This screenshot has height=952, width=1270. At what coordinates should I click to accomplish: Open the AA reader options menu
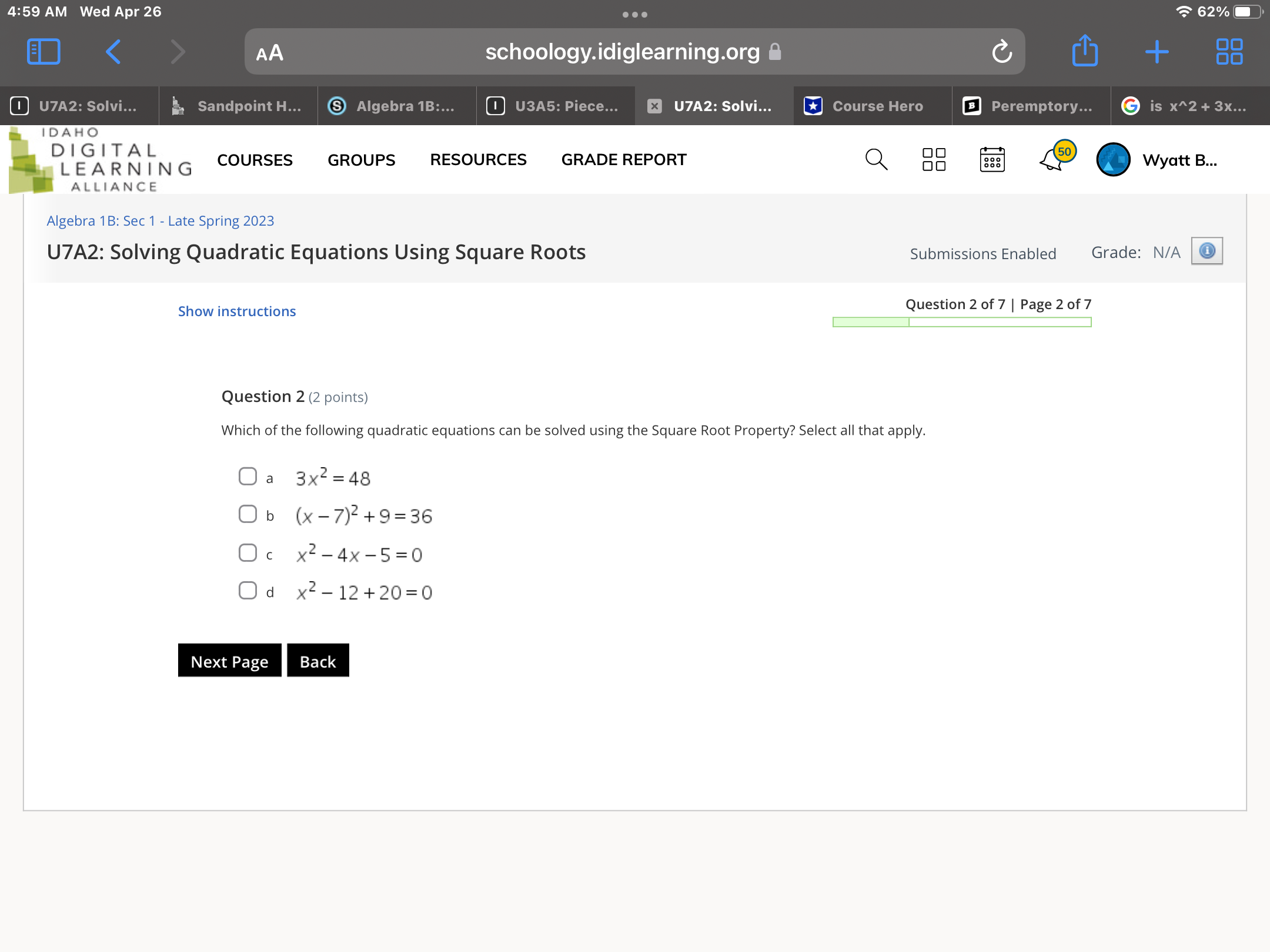point(270,53)
